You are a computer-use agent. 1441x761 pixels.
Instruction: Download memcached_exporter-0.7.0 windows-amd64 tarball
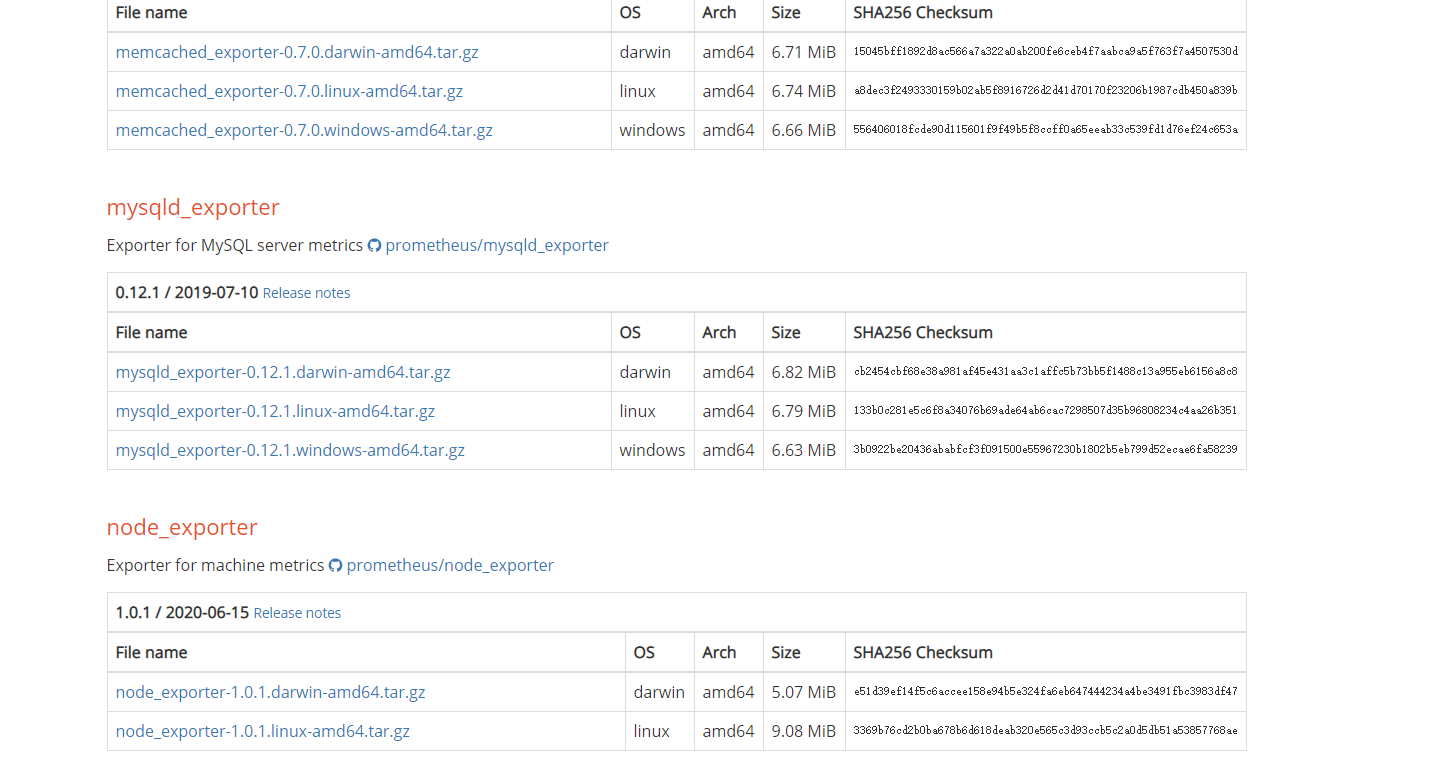click(304, 130)
